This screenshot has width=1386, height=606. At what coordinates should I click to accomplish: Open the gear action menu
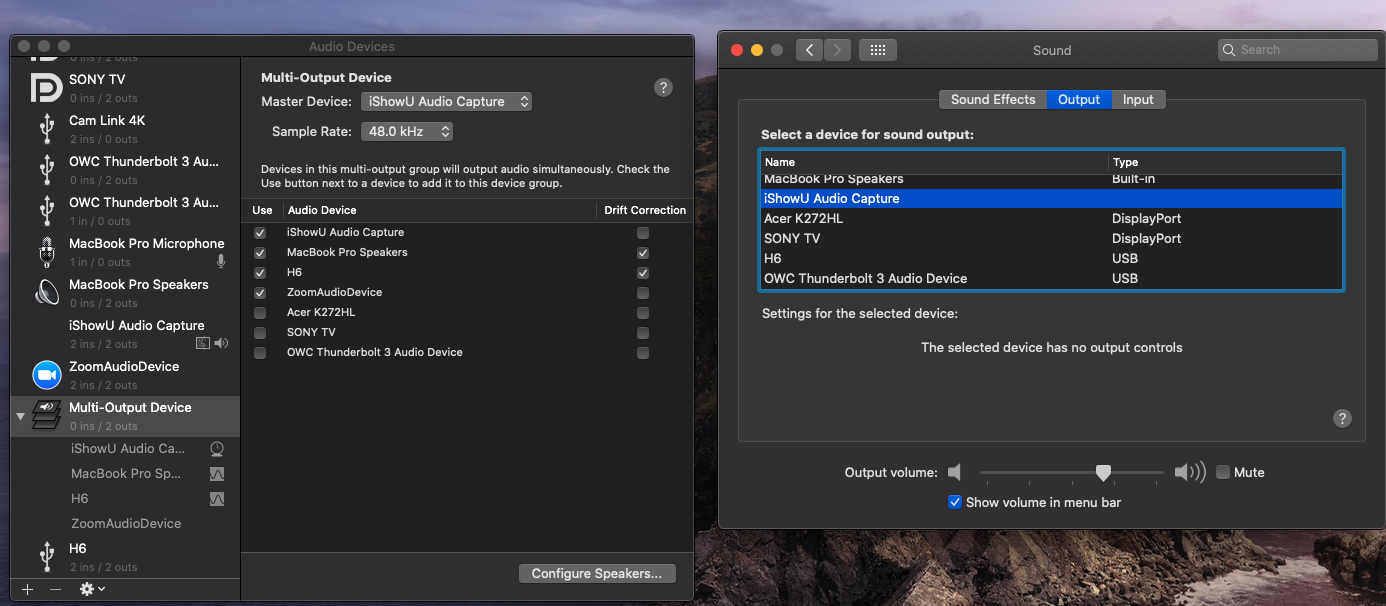click(92, 590)
